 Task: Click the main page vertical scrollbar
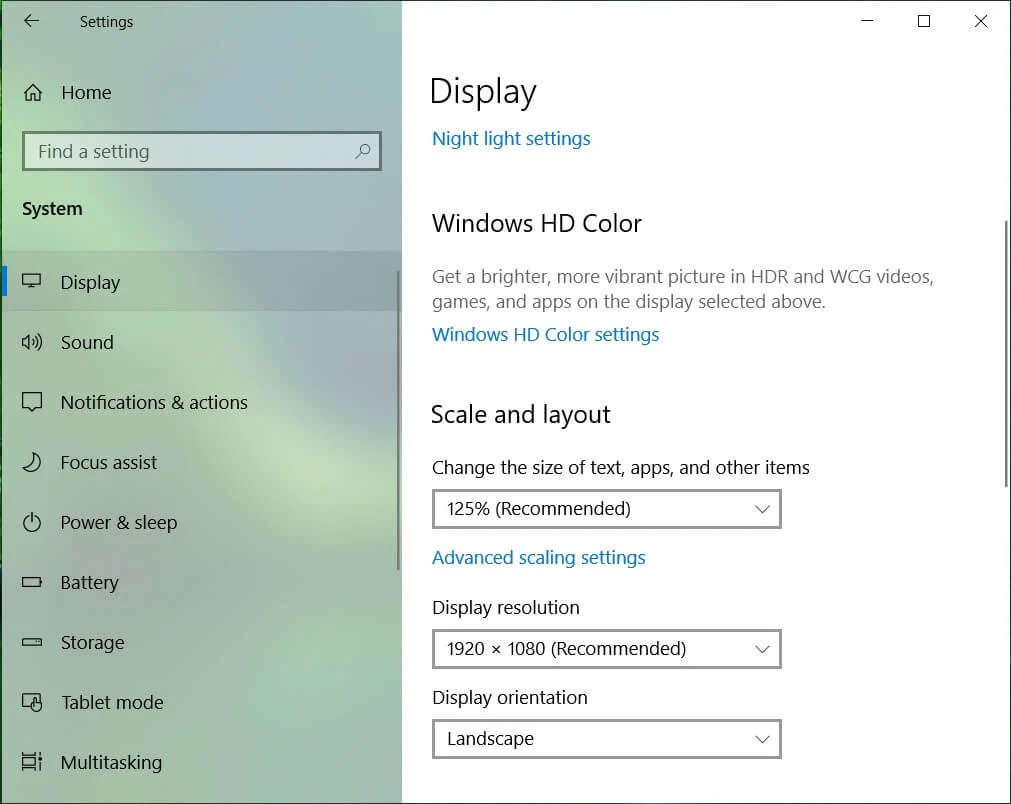[x=1006, y=353]
